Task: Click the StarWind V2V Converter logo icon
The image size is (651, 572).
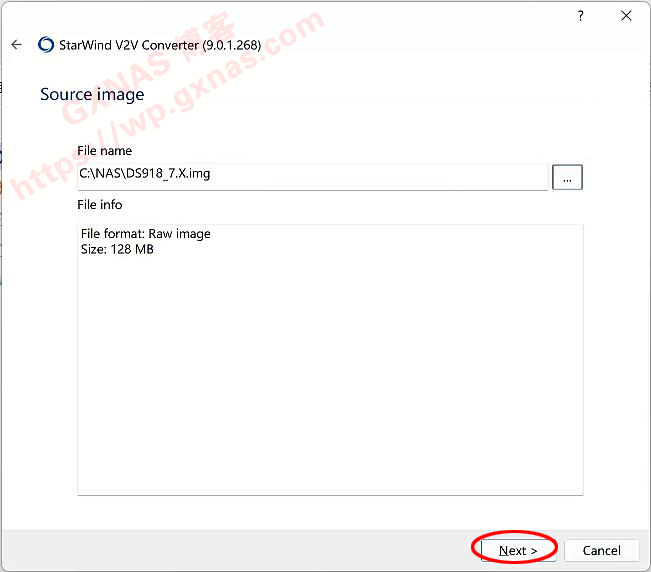Action: click(x=45, y=44)
